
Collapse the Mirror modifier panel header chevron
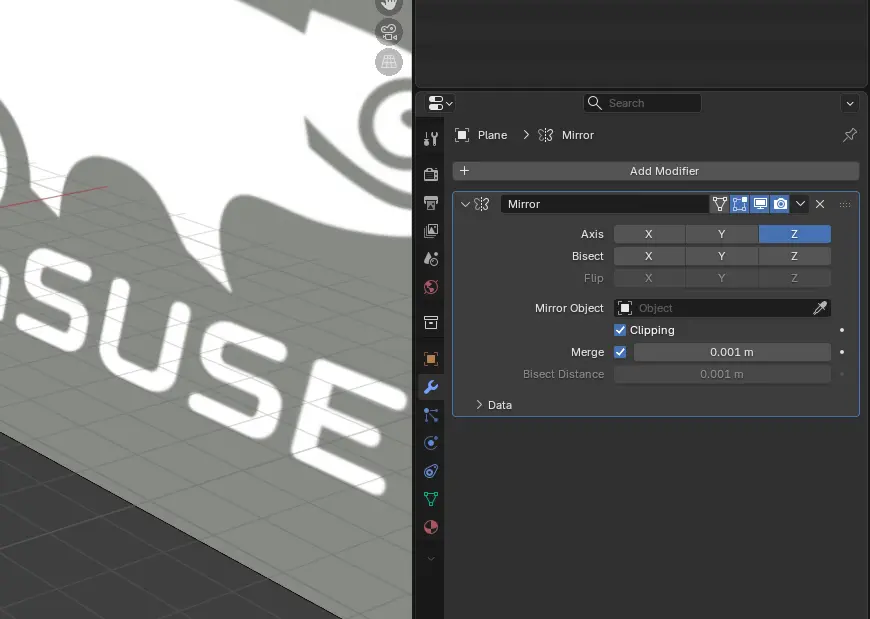[x=465, y=204]
